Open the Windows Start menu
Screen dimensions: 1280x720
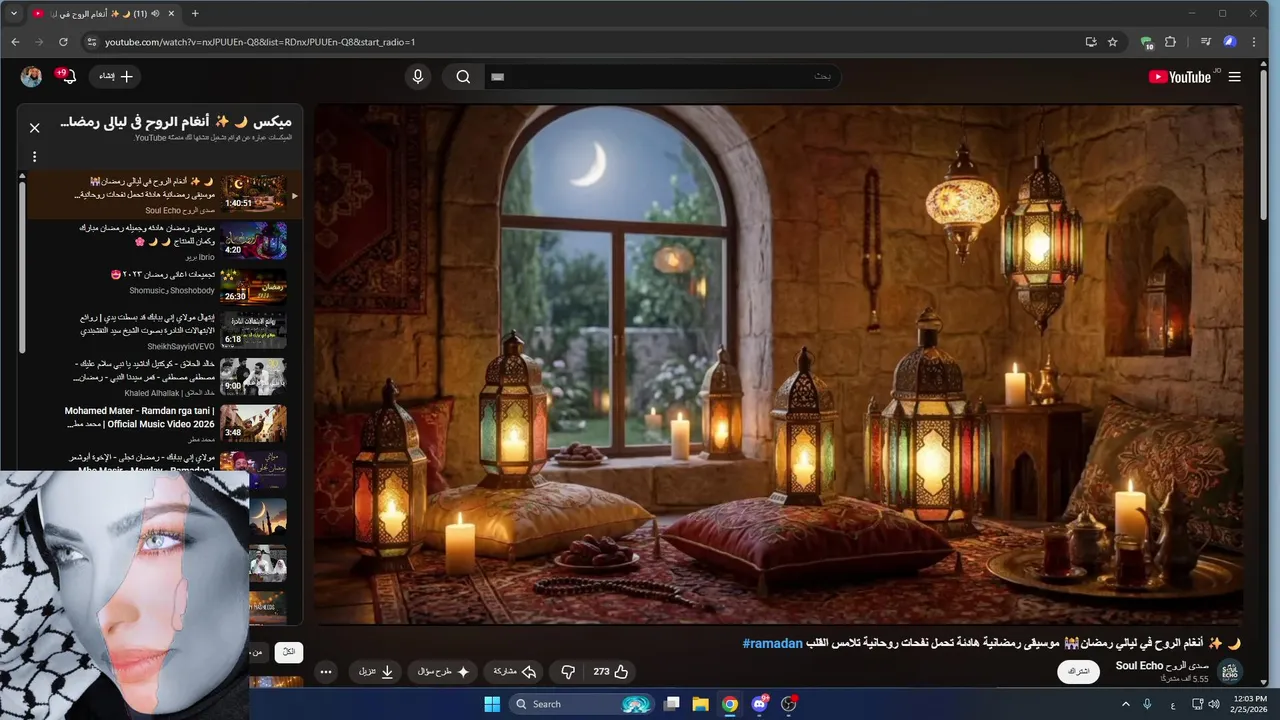point(492,704)
